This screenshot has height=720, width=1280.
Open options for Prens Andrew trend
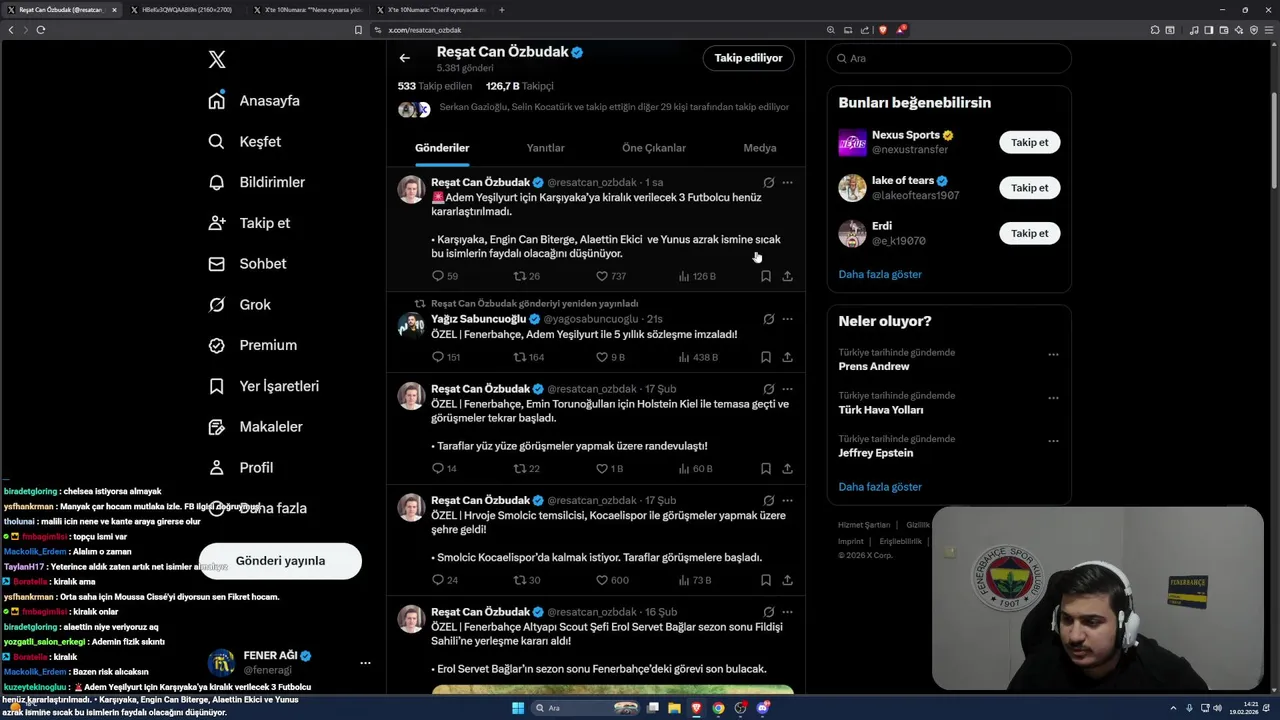click(x=1053, y=354)
